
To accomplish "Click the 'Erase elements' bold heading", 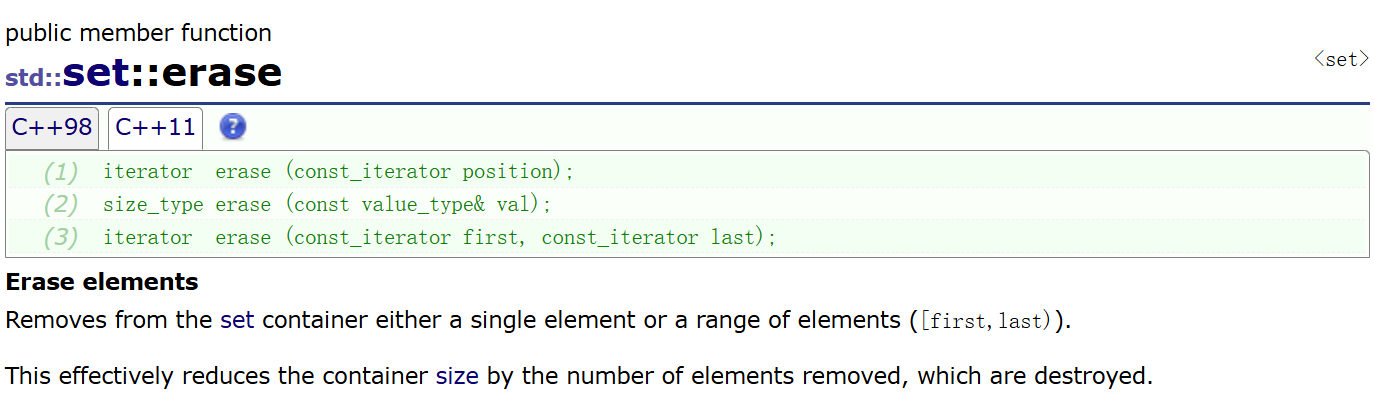I will [102, 282].
